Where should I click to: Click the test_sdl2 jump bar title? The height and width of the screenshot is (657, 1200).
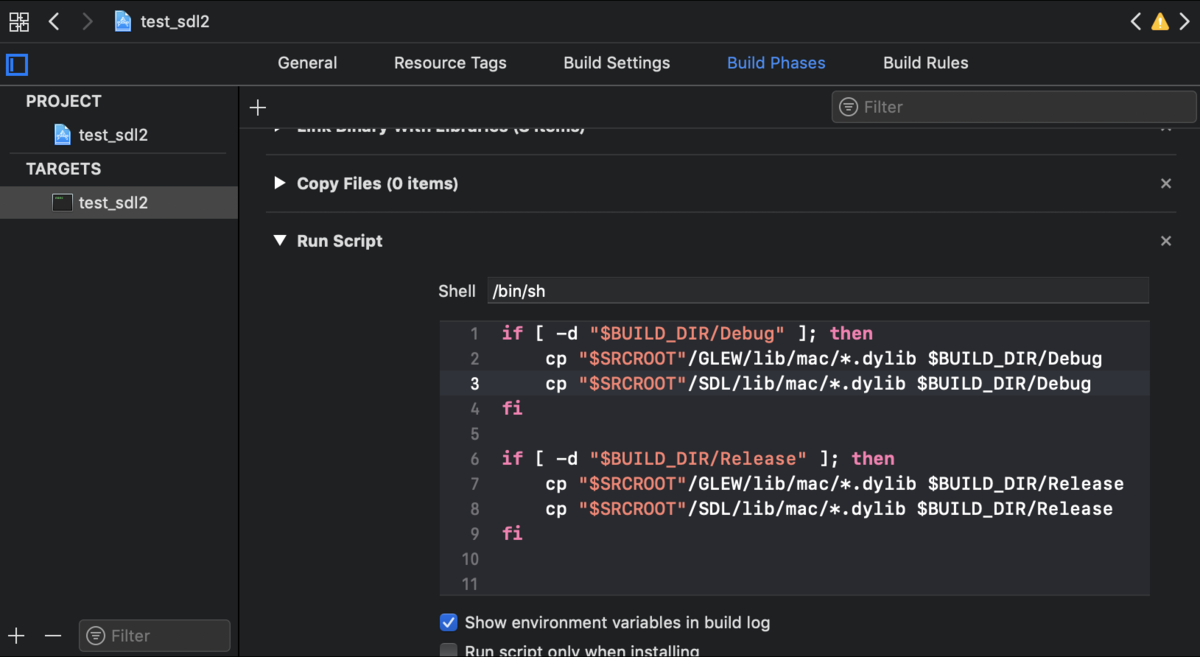175,21
